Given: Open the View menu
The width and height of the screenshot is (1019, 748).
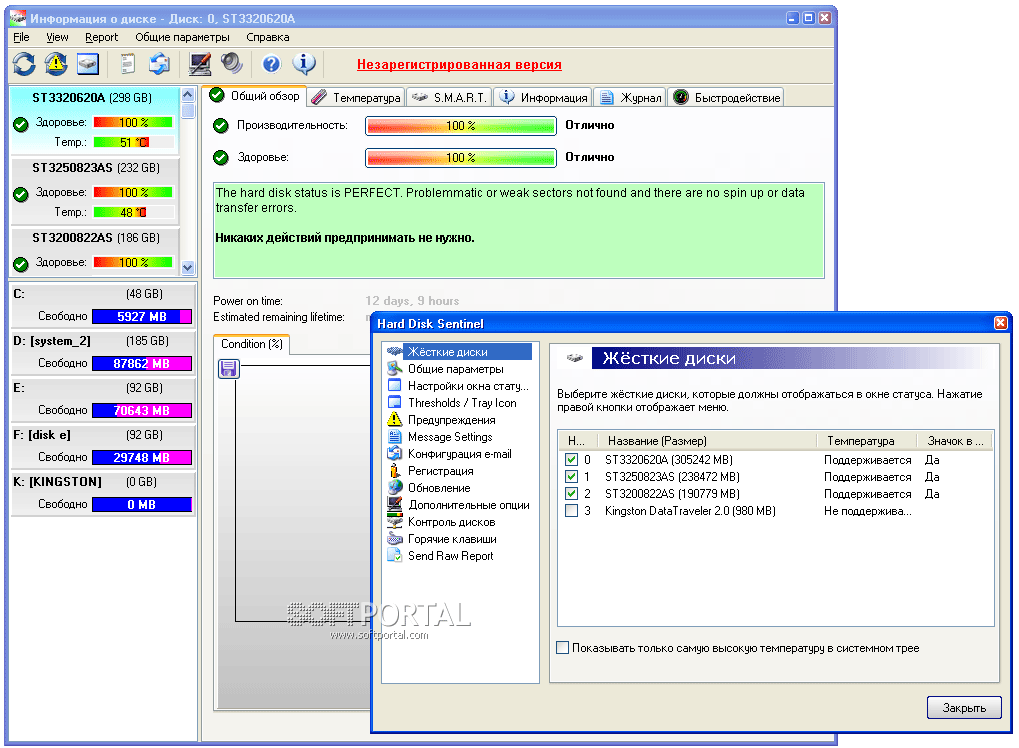Looking at the screenshot, I should point(57,37).
